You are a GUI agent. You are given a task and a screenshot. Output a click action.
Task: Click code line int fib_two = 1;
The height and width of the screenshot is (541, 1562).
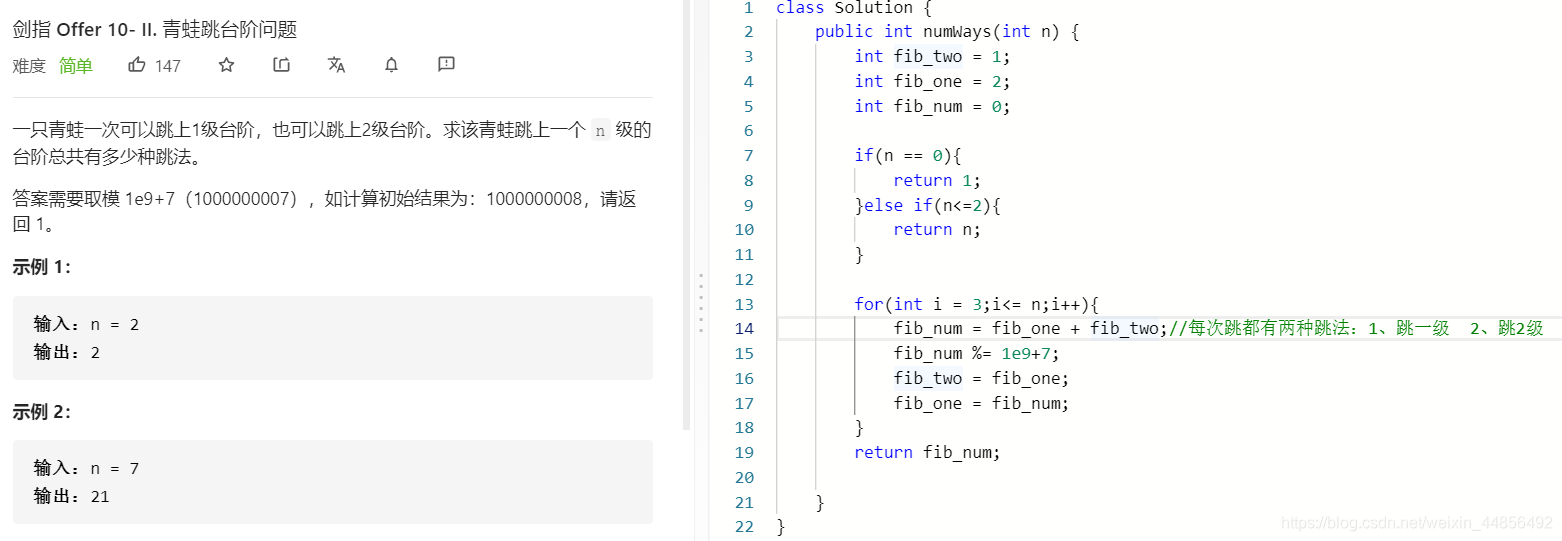coord(933,57)
